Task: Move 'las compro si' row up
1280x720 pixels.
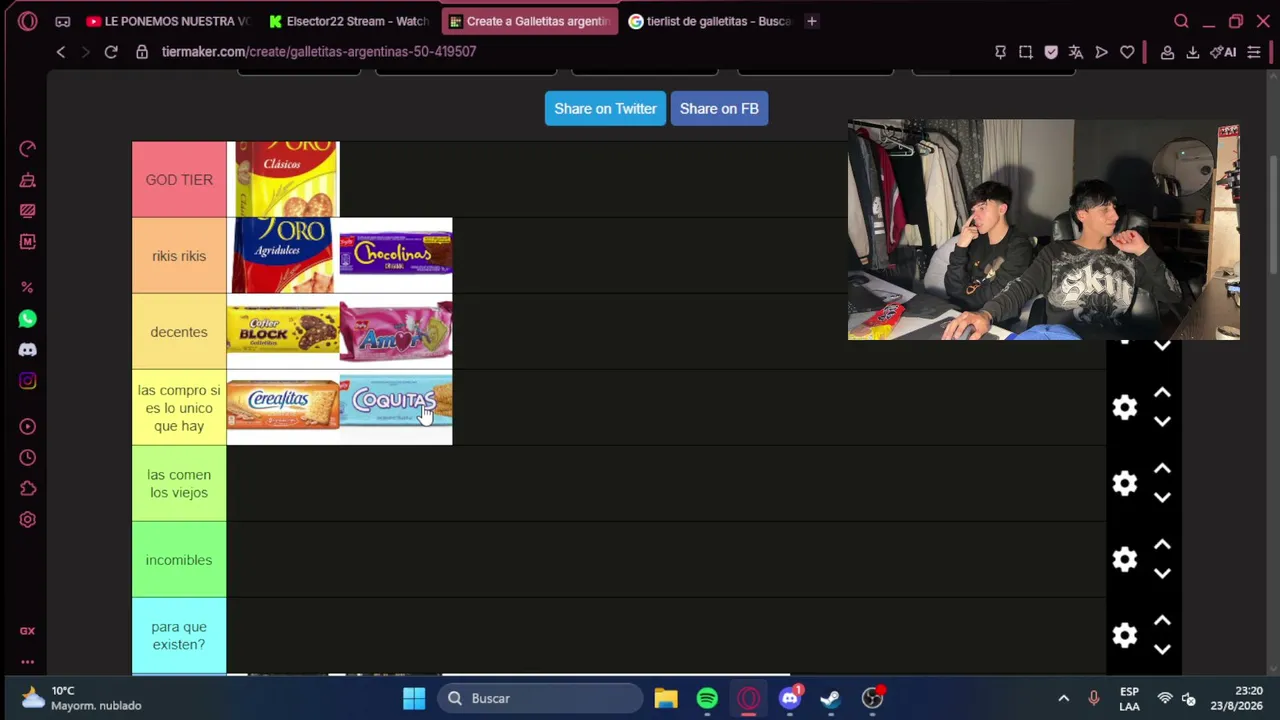Action: 1162,393
